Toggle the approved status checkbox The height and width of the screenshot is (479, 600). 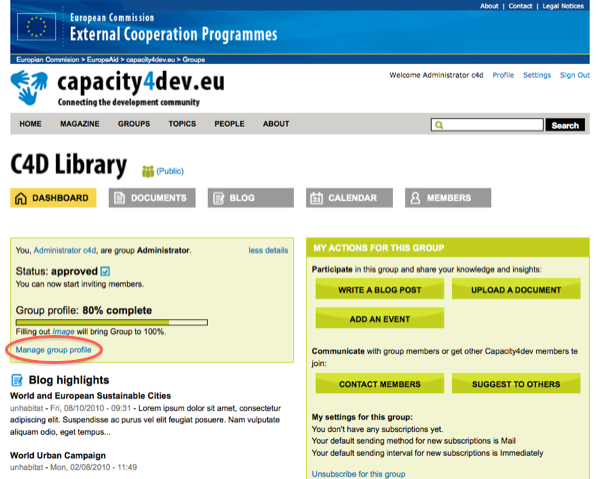coord(105,271)
